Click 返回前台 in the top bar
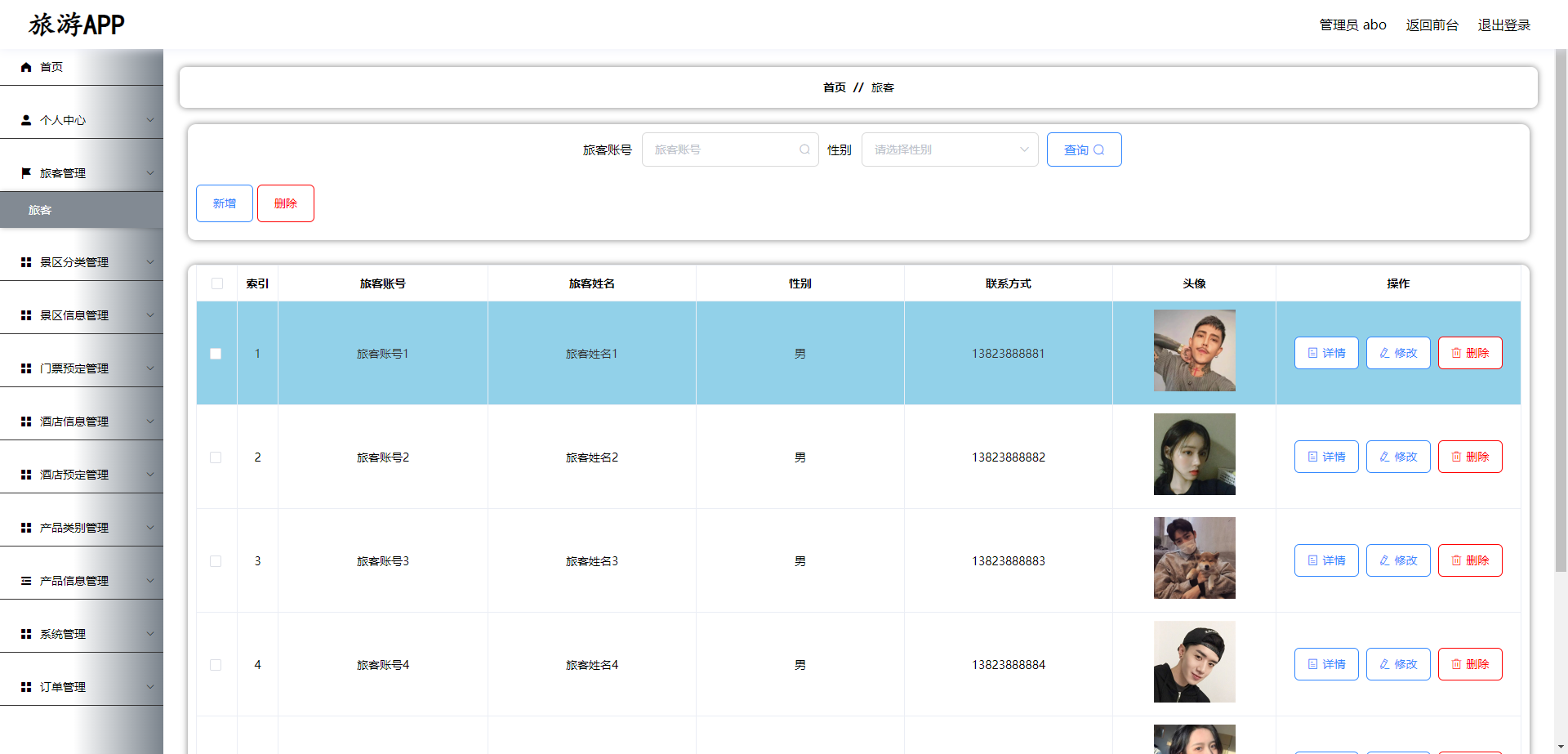The height and width of the screenshot is (754, 1568). [1432, 25]
